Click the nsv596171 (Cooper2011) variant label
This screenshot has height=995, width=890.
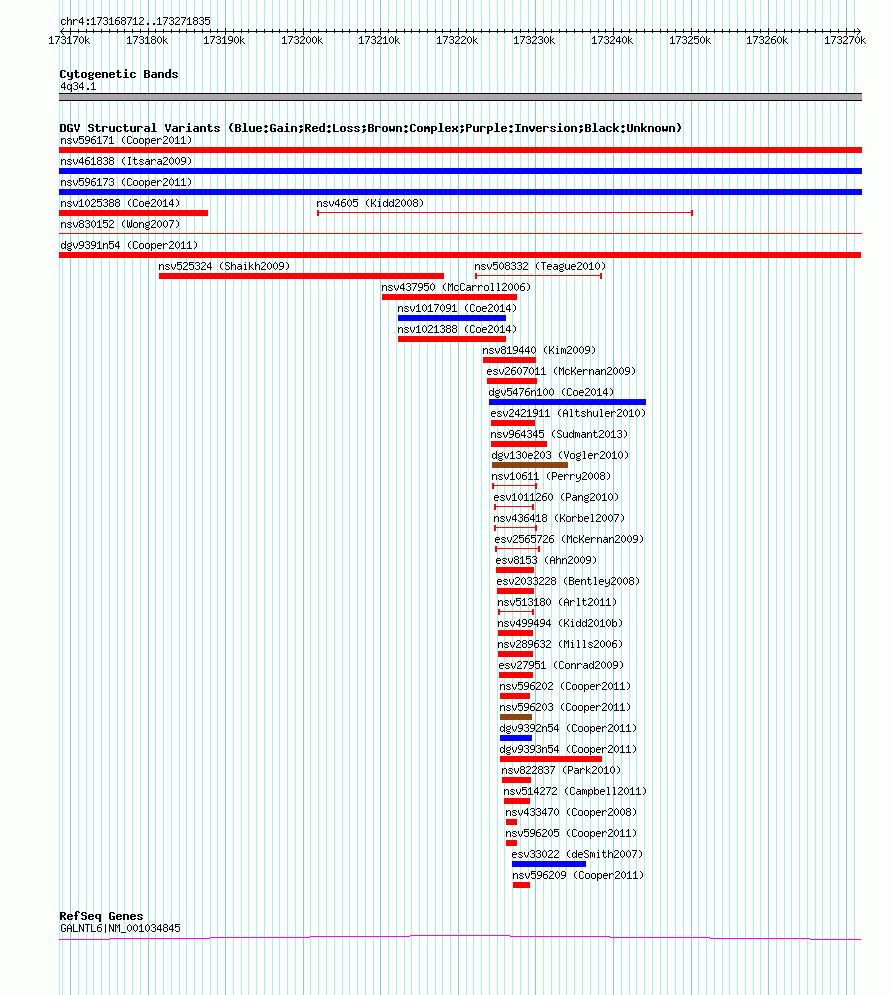126,140
